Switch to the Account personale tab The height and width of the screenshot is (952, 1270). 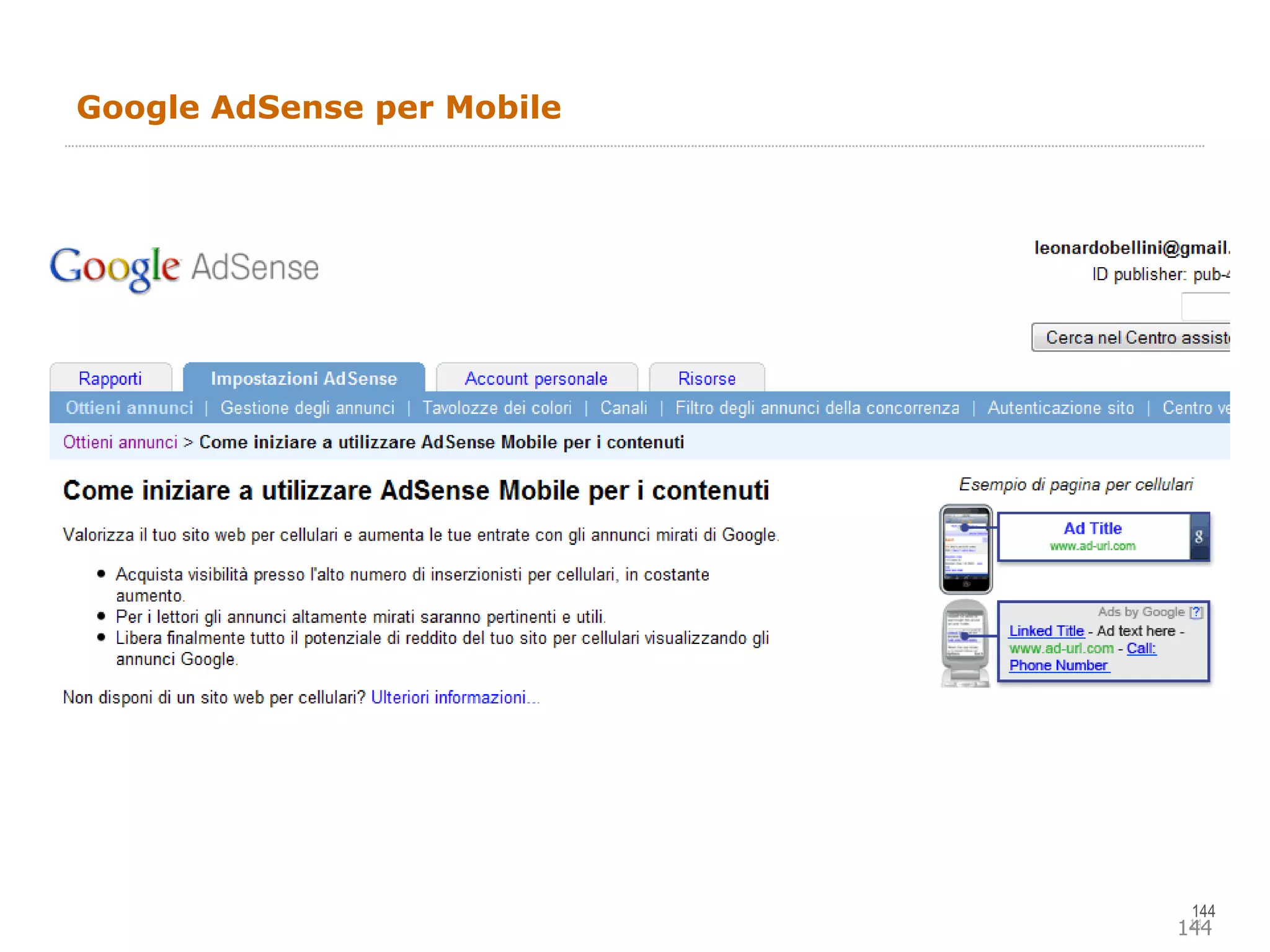click(536, 378)
